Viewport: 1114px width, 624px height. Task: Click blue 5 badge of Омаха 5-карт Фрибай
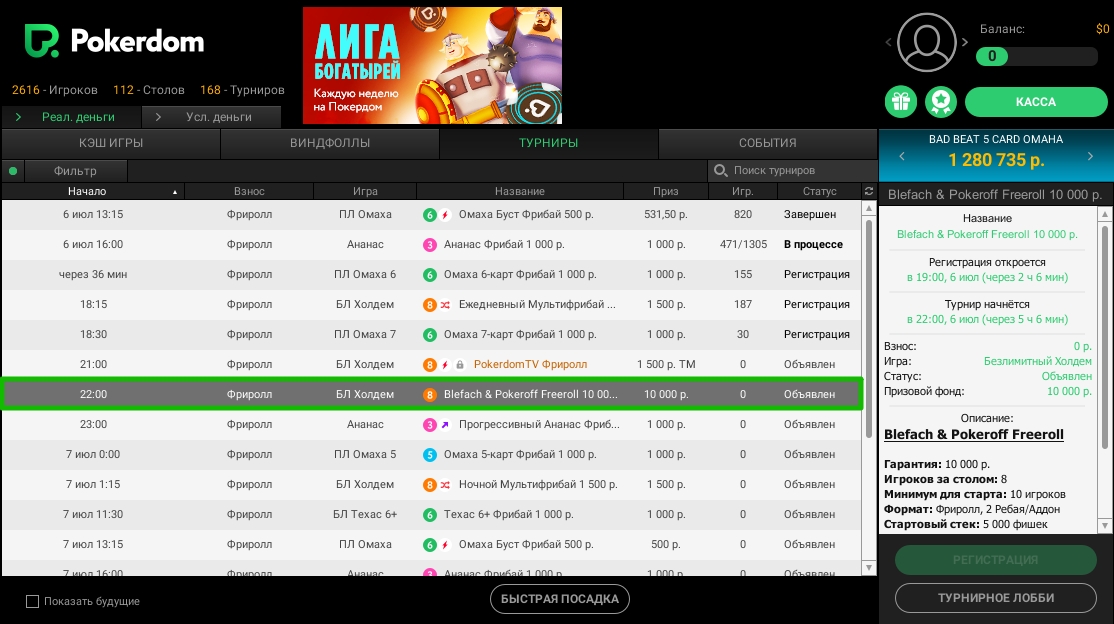pyautogui.click(x=430, y=454)
